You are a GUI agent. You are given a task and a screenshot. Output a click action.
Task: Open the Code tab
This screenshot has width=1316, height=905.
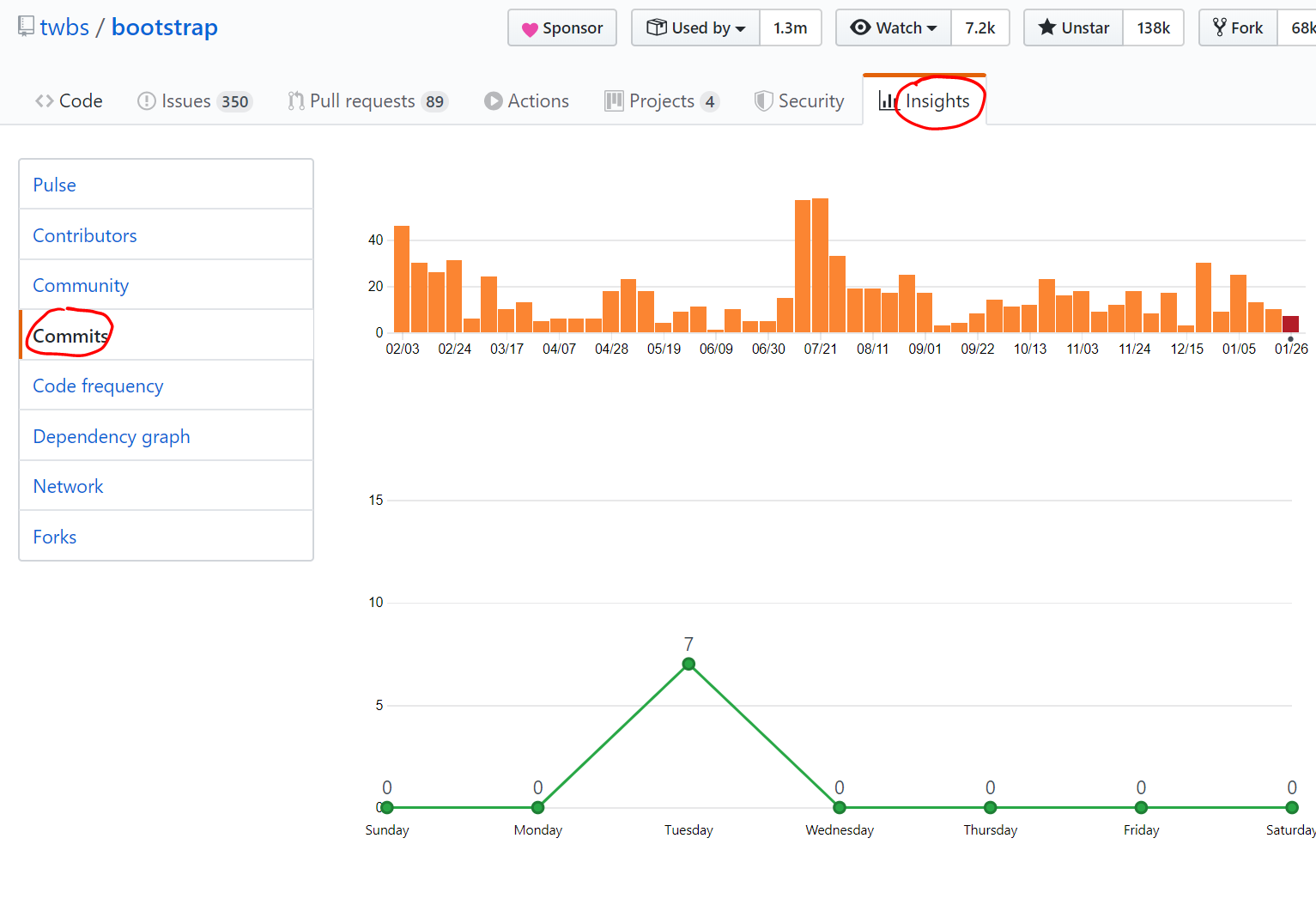[x=69, y=101]
